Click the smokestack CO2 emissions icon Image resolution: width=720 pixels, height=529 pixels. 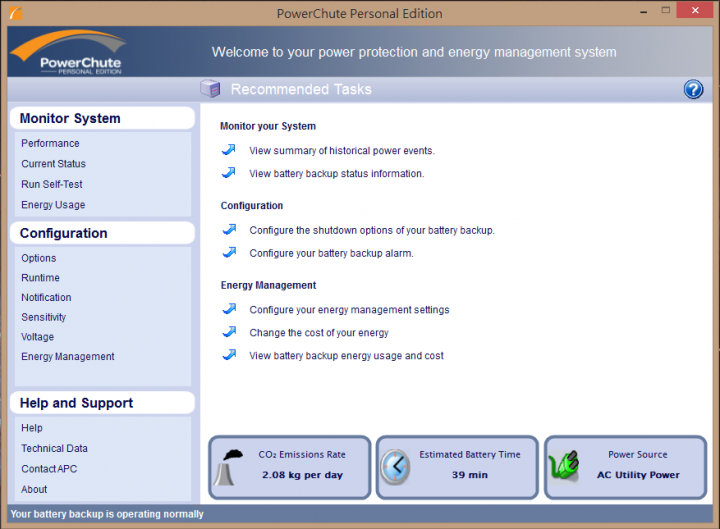pos(228,467)
